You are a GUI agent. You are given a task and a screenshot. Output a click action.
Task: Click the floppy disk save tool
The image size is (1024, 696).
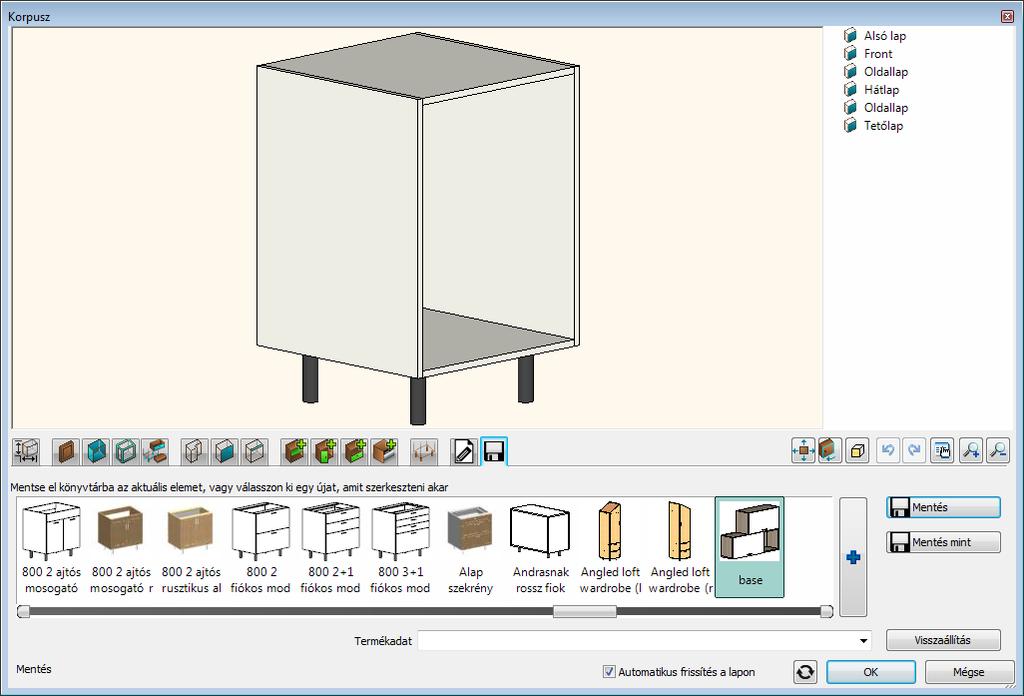[494, 451]
